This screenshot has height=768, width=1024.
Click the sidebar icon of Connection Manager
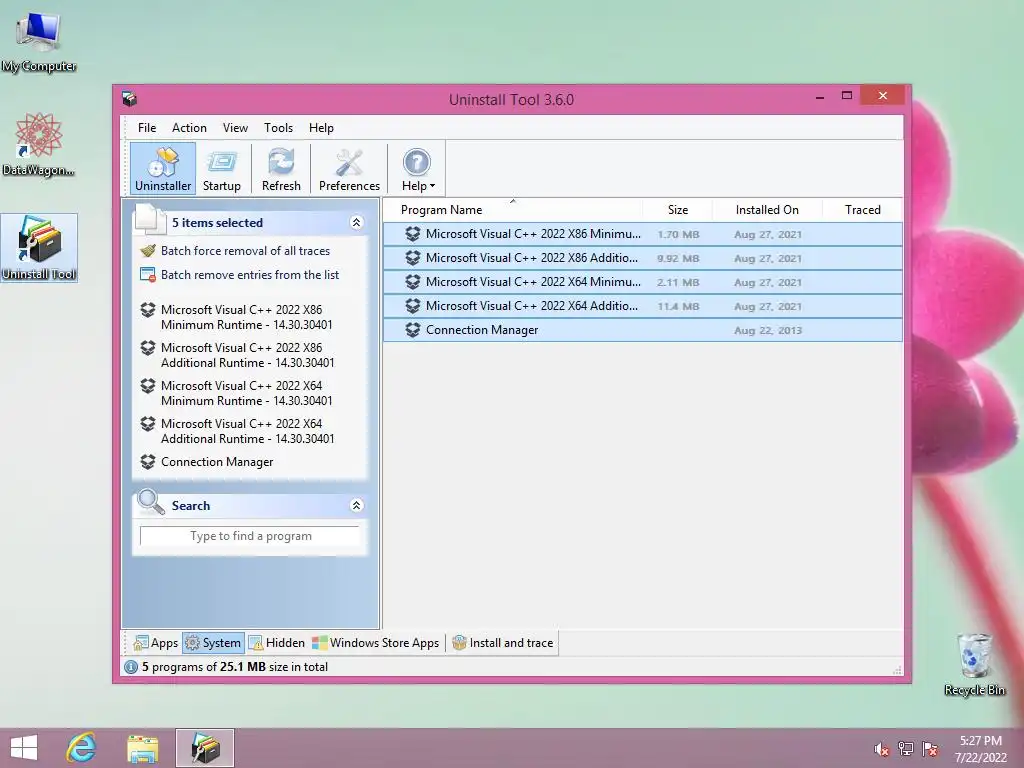tap(148, 462)
